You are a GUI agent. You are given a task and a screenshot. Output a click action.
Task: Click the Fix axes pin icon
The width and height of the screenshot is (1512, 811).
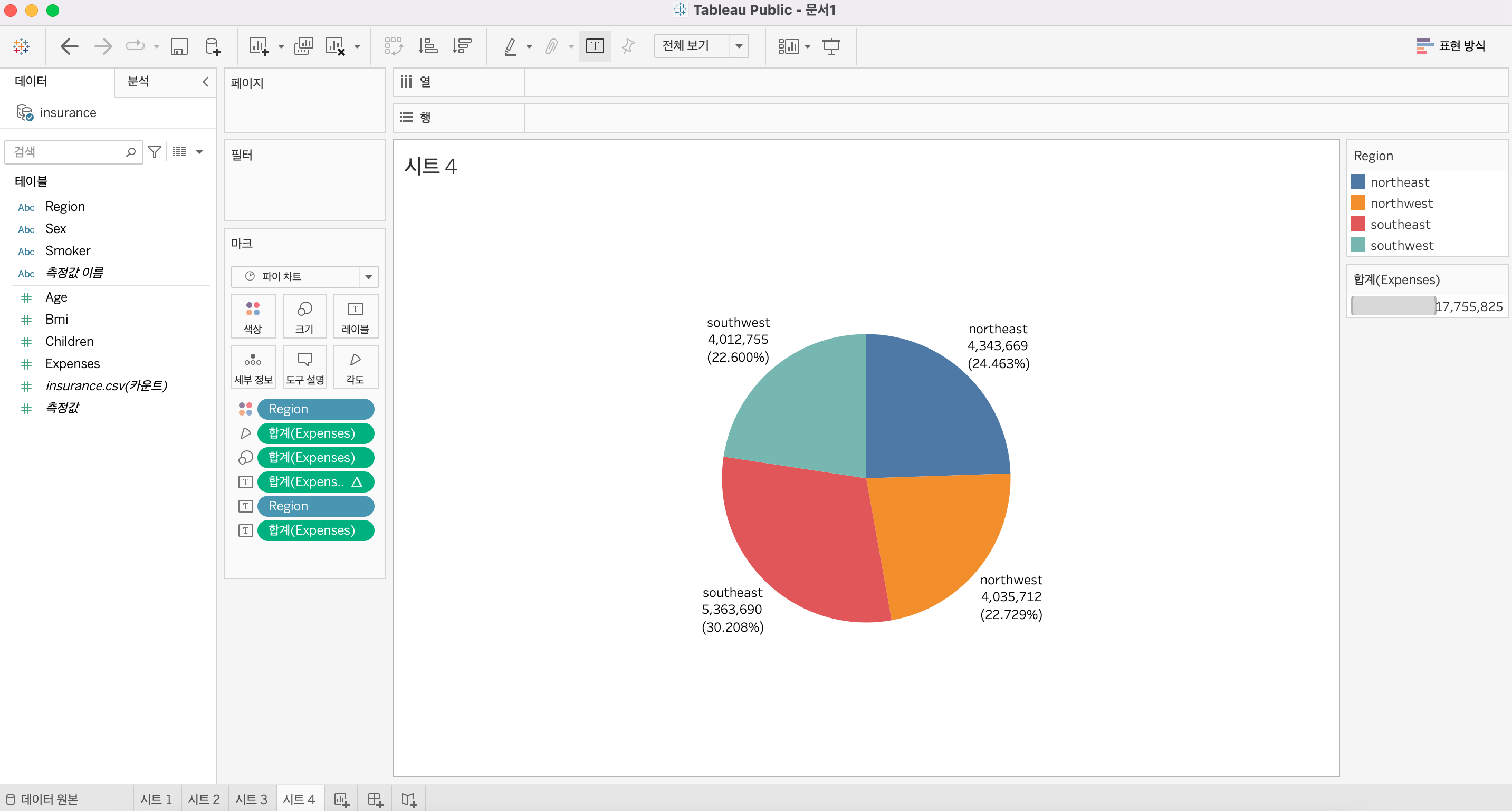pyautogui.click(x=628, y=46)
